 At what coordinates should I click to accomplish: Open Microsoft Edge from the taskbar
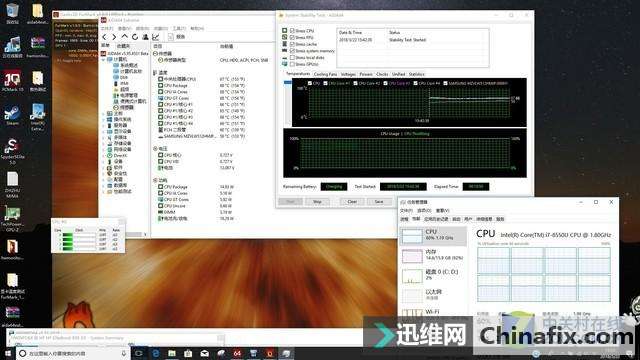156,353
